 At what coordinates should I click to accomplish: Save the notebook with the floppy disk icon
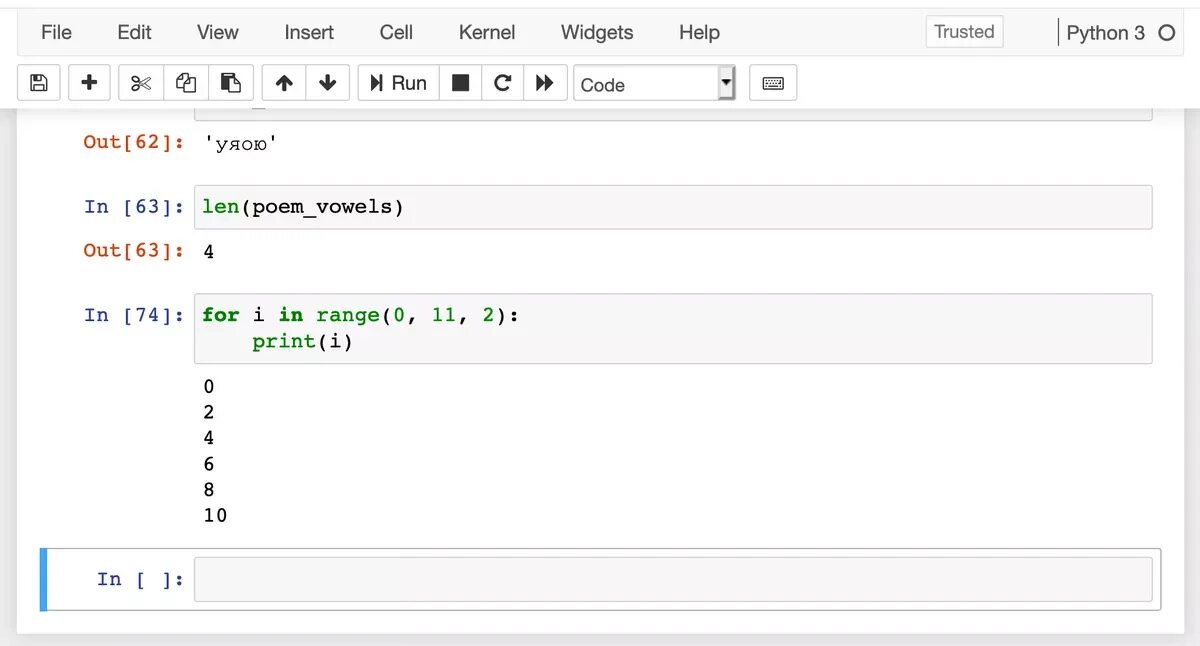pyautogui.click(x=39, y=83)
